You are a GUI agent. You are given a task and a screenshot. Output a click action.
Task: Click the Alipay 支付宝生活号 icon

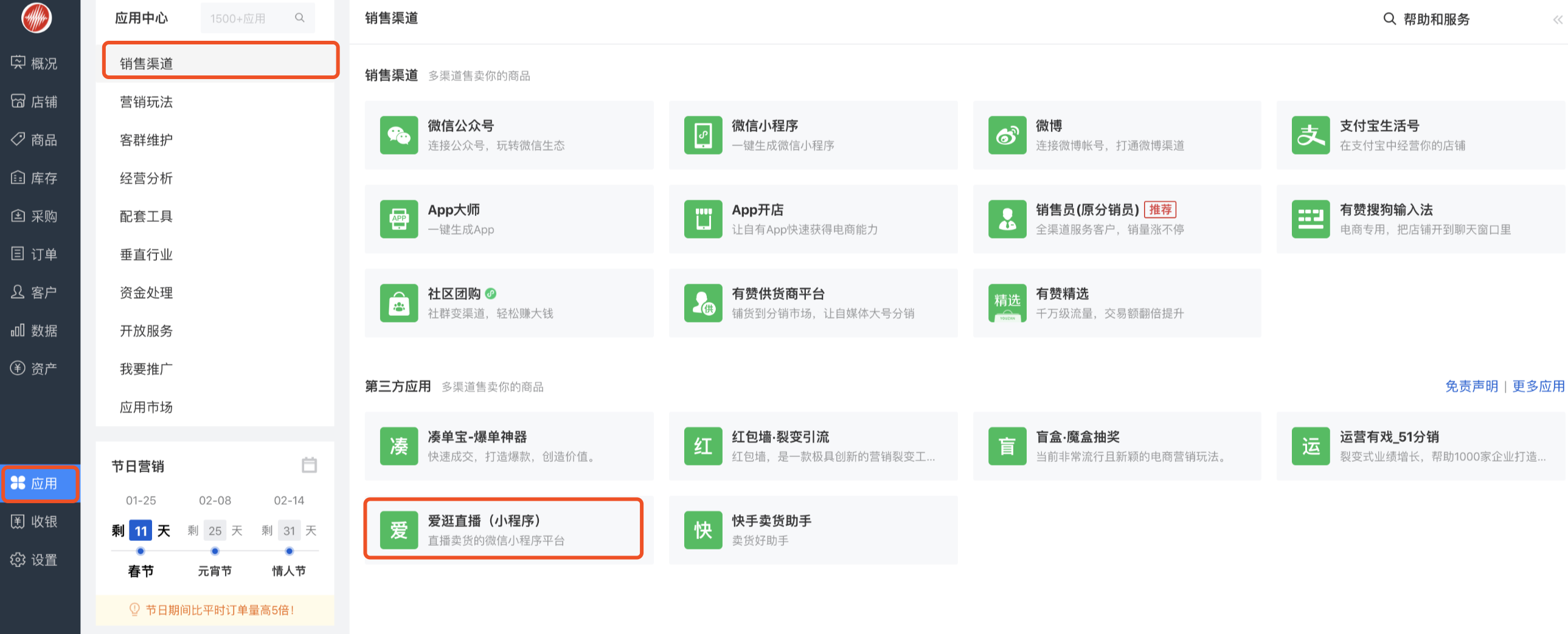coord(1311,135)
